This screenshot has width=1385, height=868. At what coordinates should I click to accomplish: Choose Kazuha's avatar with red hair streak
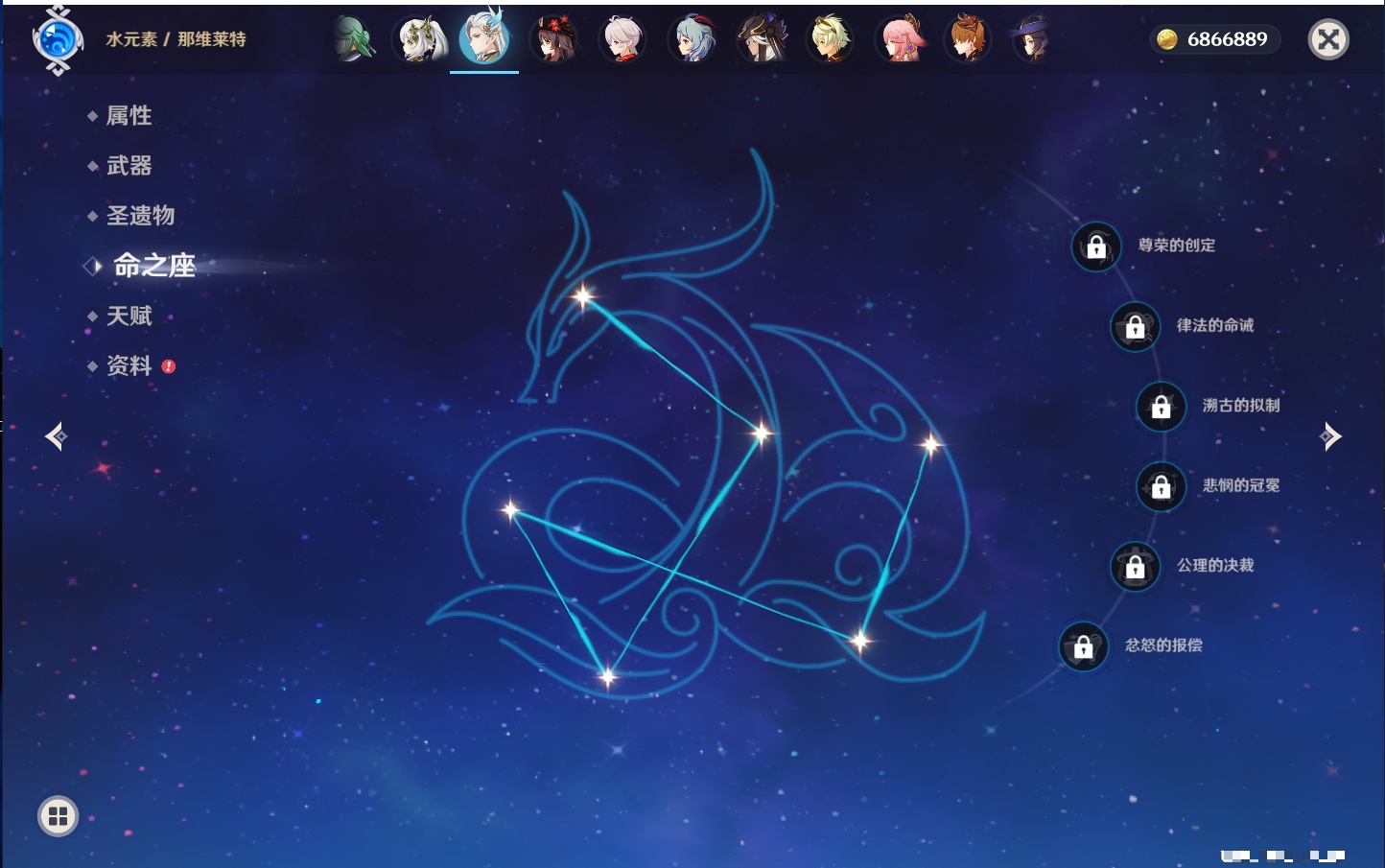click(623, 39)
